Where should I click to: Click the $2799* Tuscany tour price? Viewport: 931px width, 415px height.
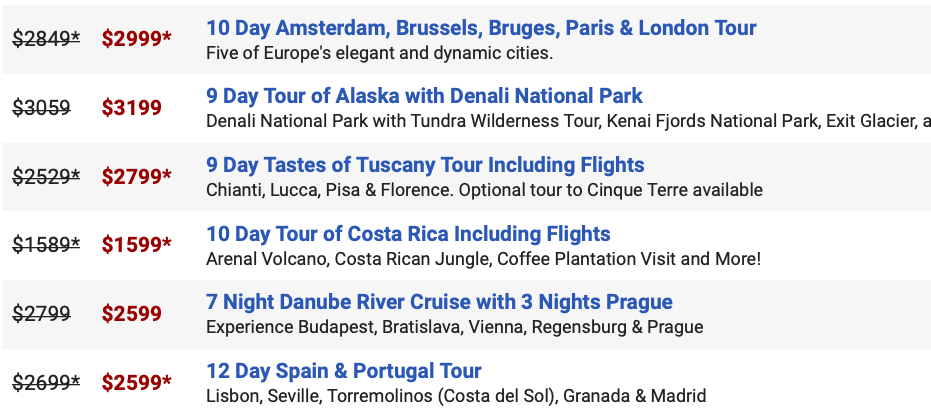137,176
